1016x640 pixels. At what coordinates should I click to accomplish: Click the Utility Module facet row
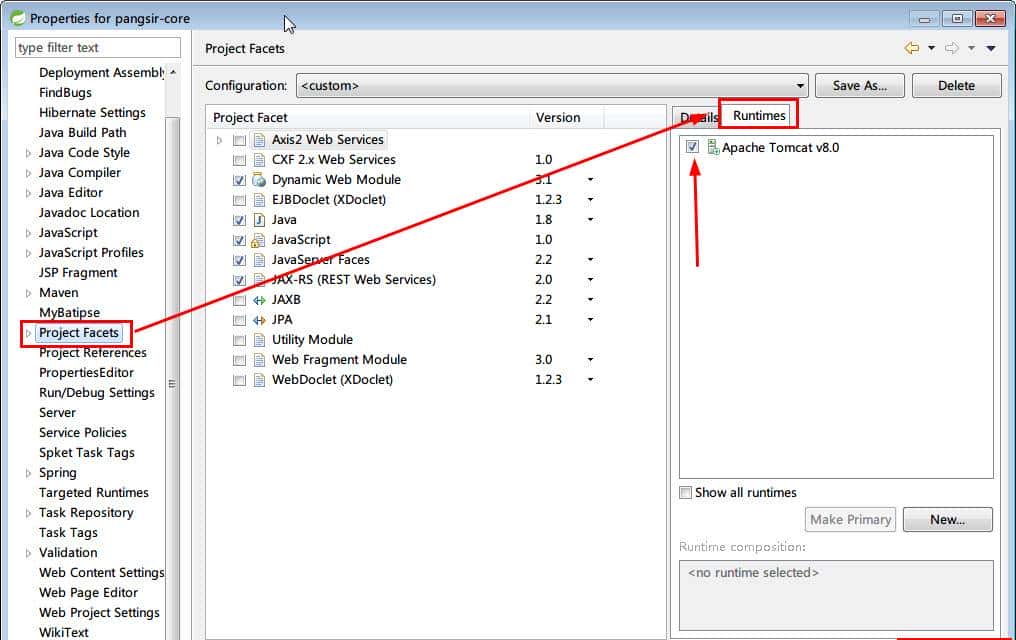(312, 340)
